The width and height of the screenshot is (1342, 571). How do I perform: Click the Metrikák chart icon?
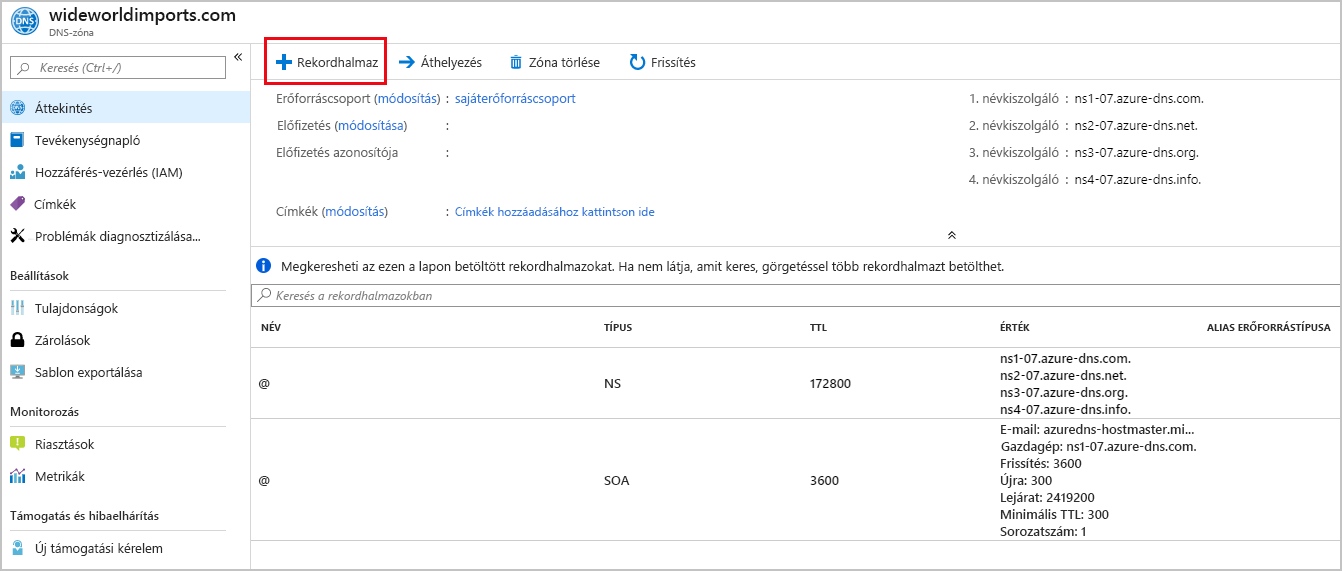pyautogui.click(x=17, y=476)
